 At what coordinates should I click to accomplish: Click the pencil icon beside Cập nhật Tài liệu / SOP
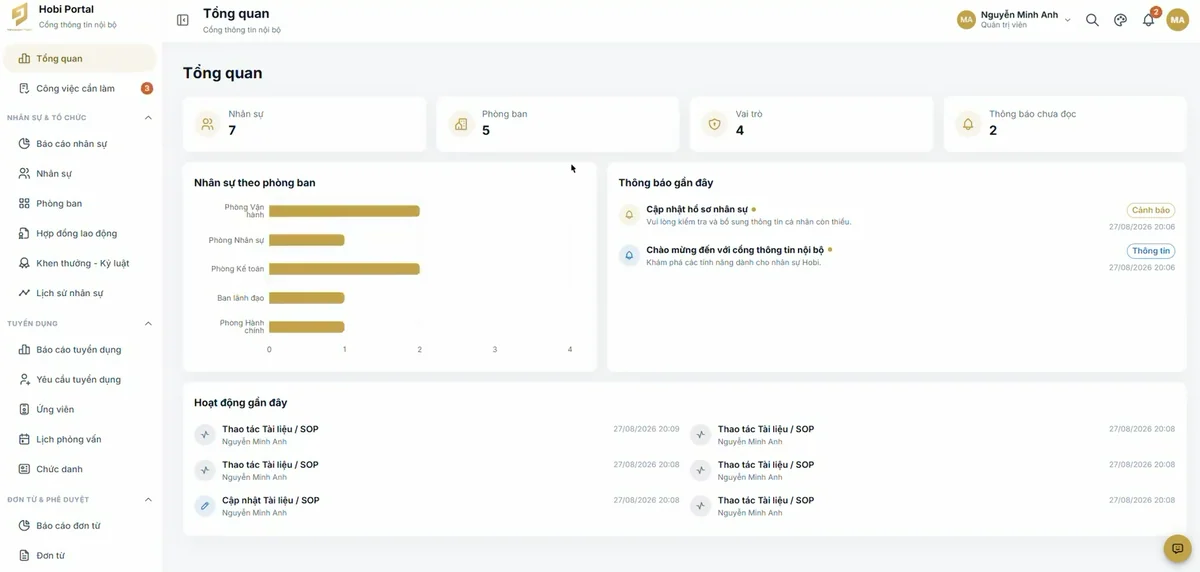tap(205, 506)
